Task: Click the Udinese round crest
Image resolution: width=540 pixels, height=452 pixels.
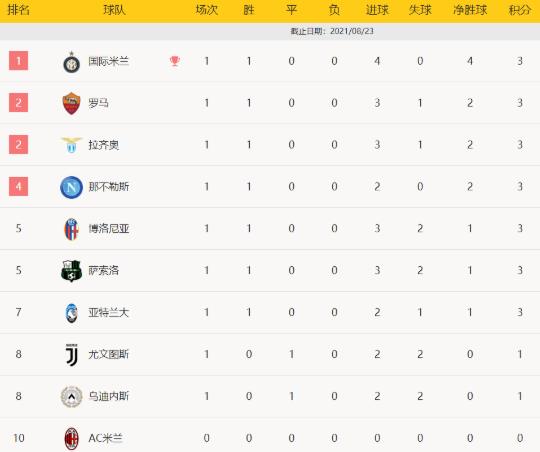Action: coord(72,397)
